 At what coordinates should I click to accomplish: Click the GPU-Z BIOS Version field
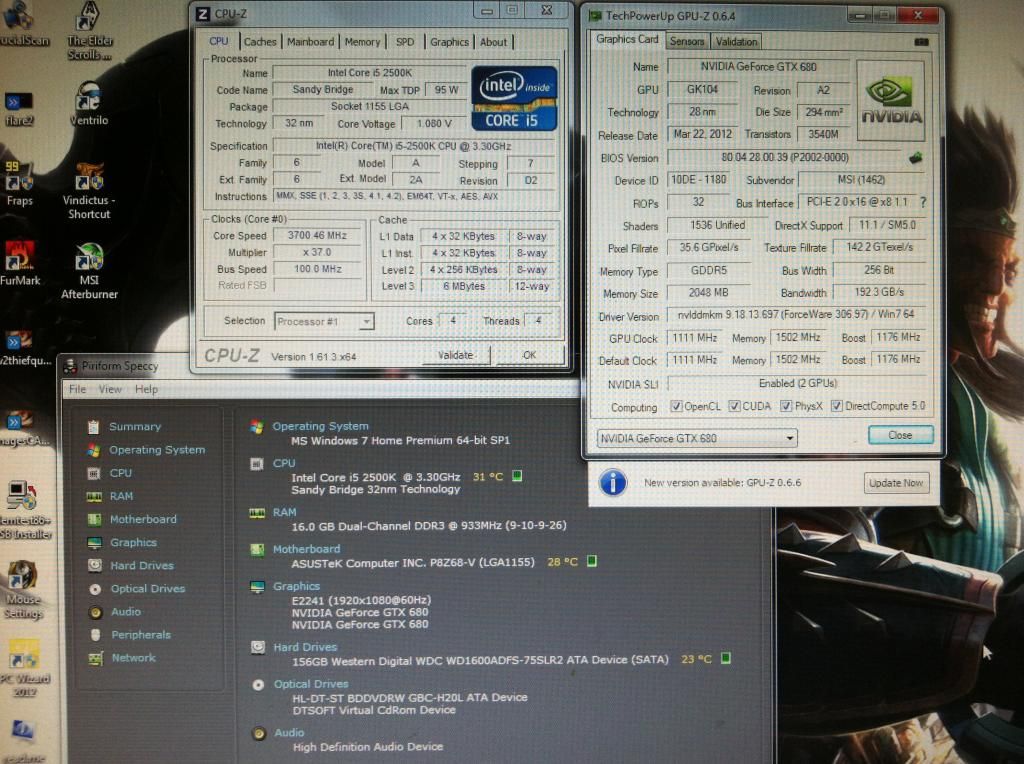tap(786, 157)
